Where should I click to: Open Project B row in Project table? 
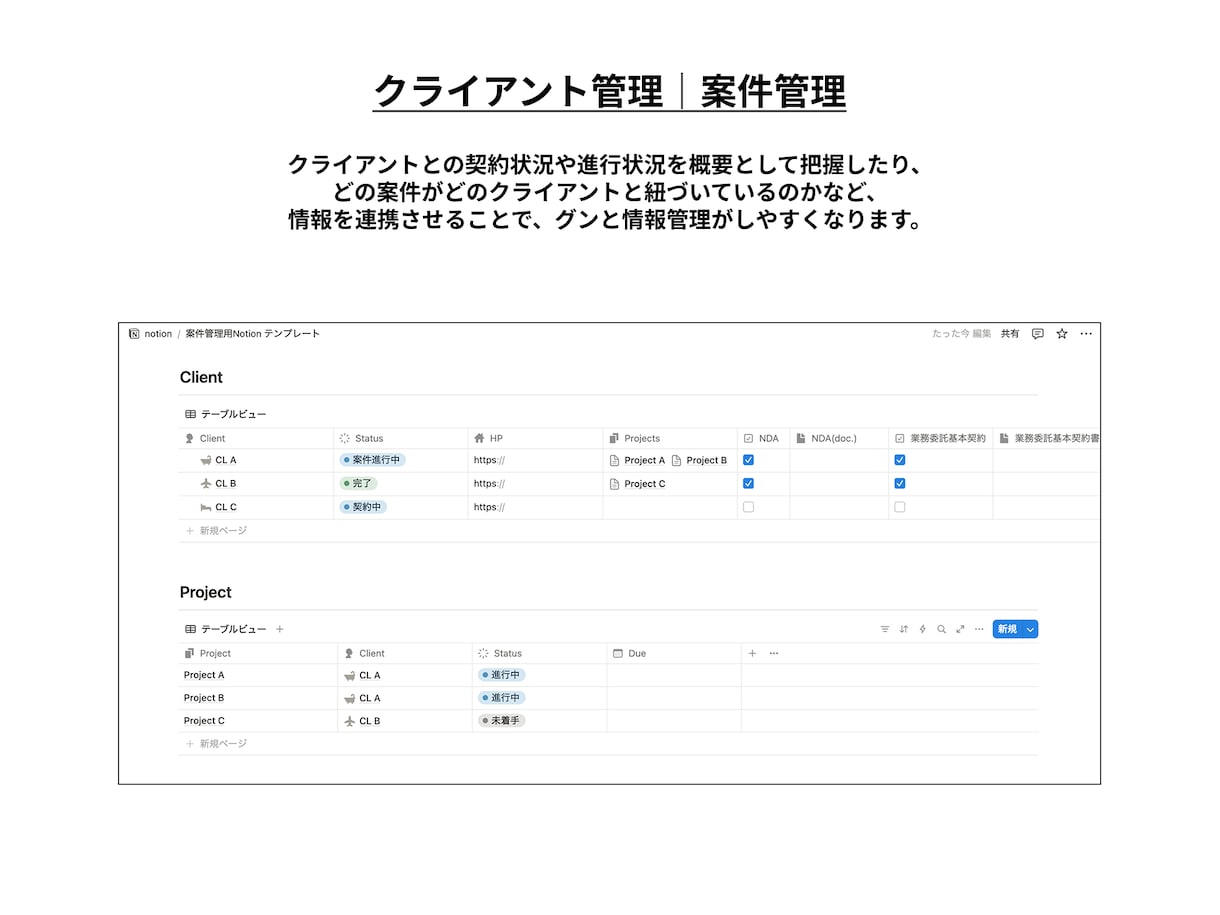pos(204,698)
